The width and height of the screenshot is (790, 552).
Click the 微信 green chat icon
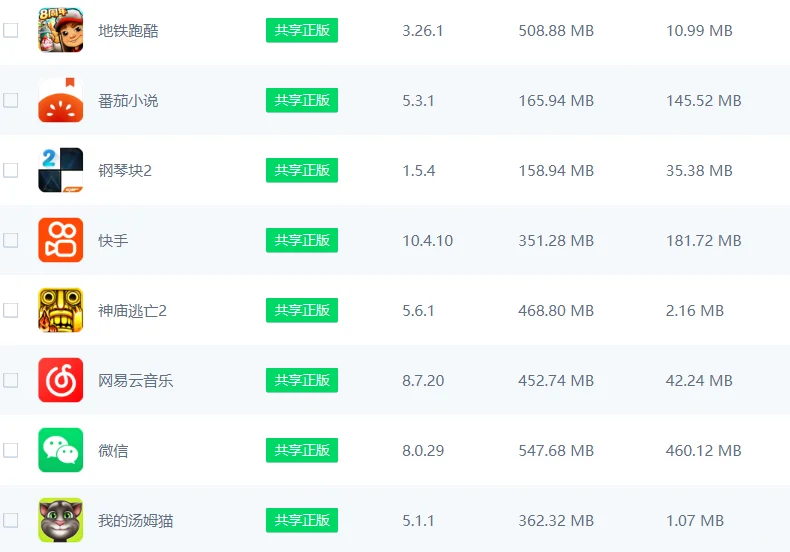coord(60,450)
